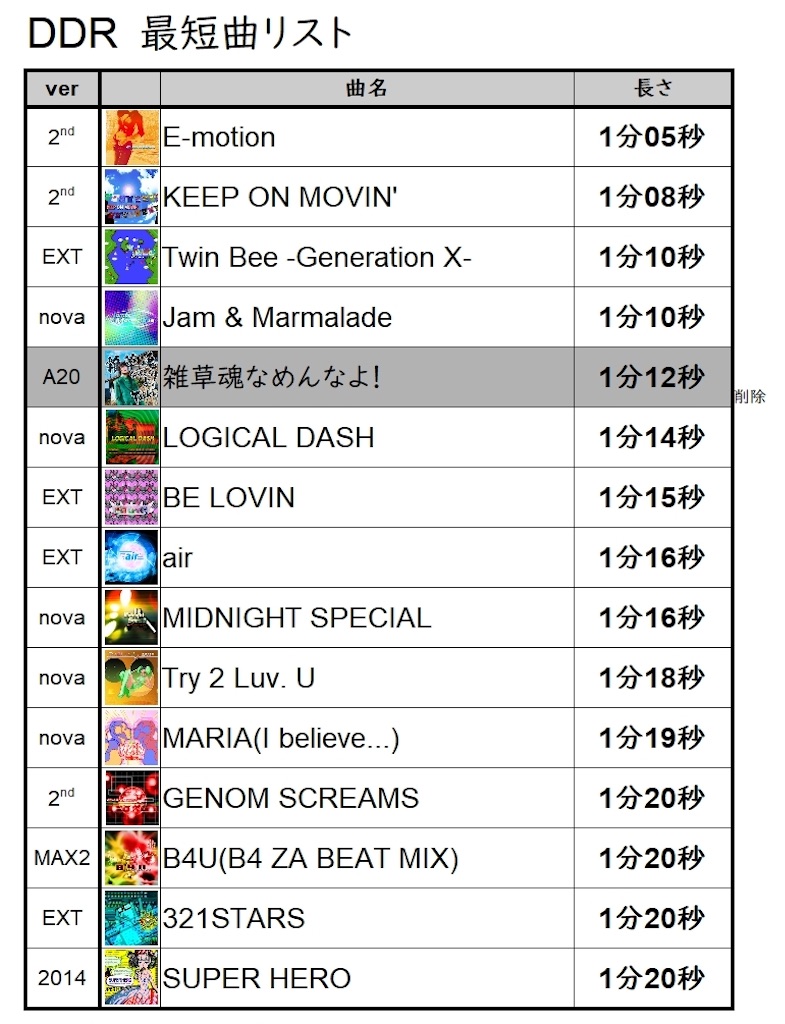The height and width of the screenshot is (1024, 785).
Task: Click the MARIA(I believe...) song title
Action: (x=281, y=739)
